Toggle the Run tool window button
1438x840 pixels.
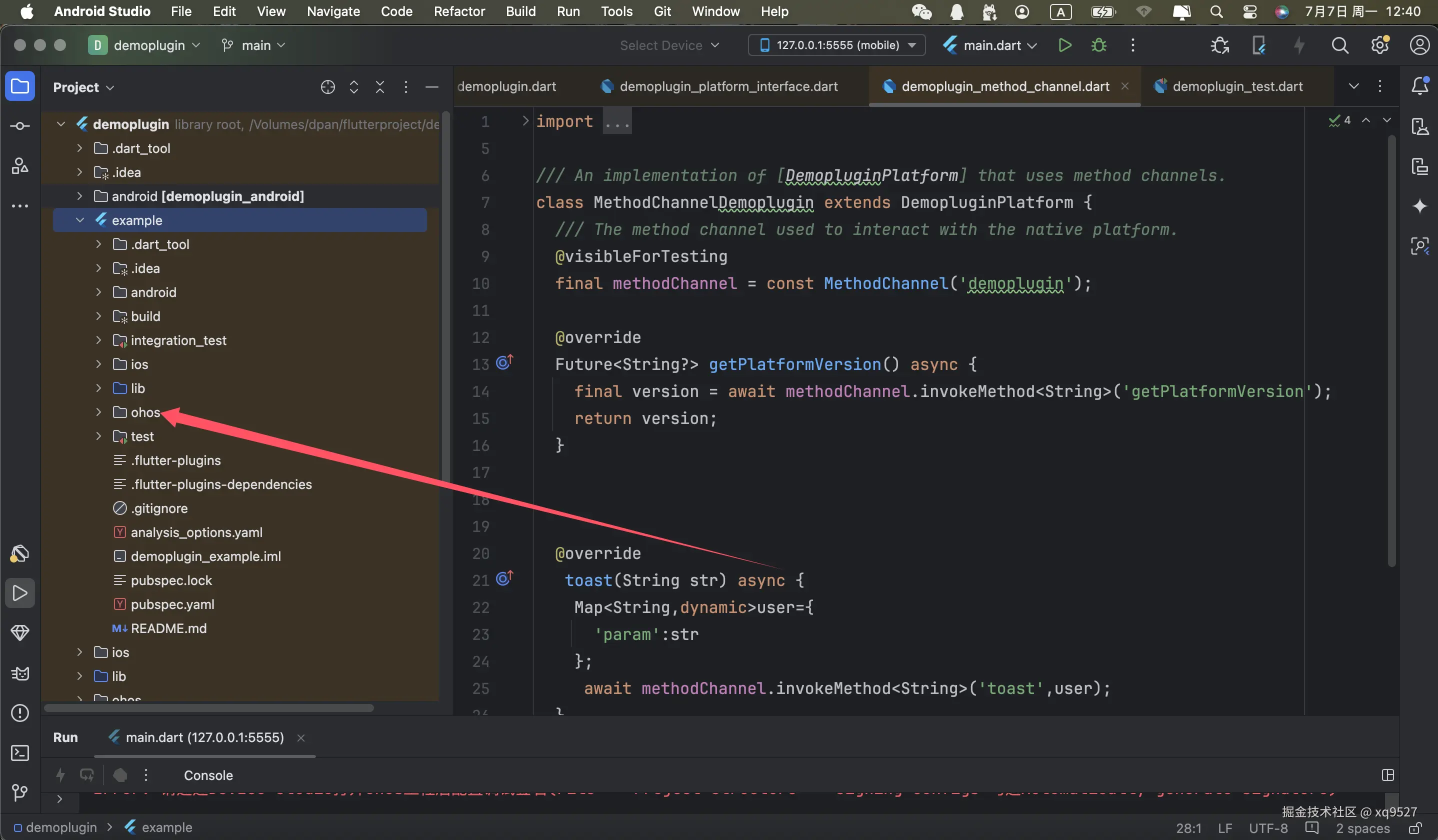(x=20, y=593)
